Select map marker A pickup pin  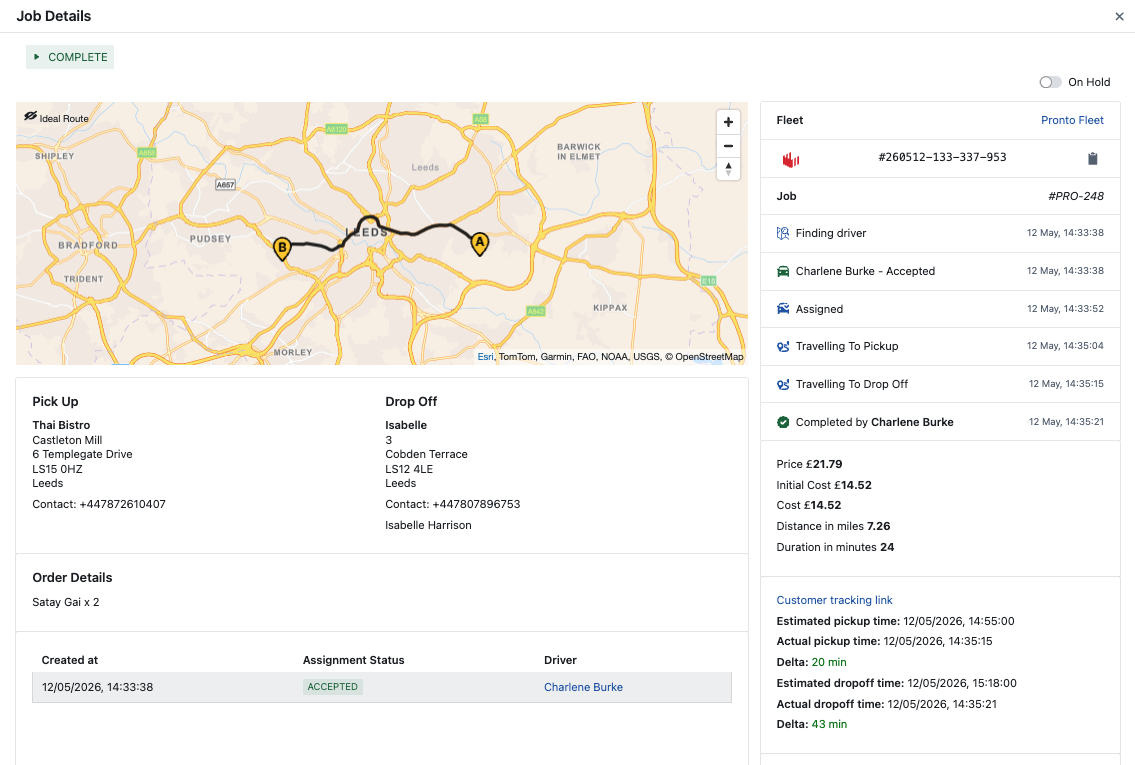pyautogui.click(x=479, y=244)
